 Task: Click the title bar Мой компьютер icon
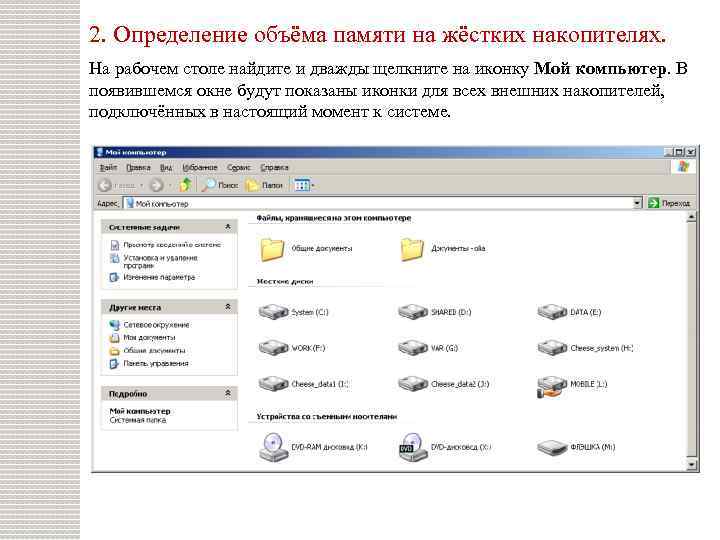99,152
